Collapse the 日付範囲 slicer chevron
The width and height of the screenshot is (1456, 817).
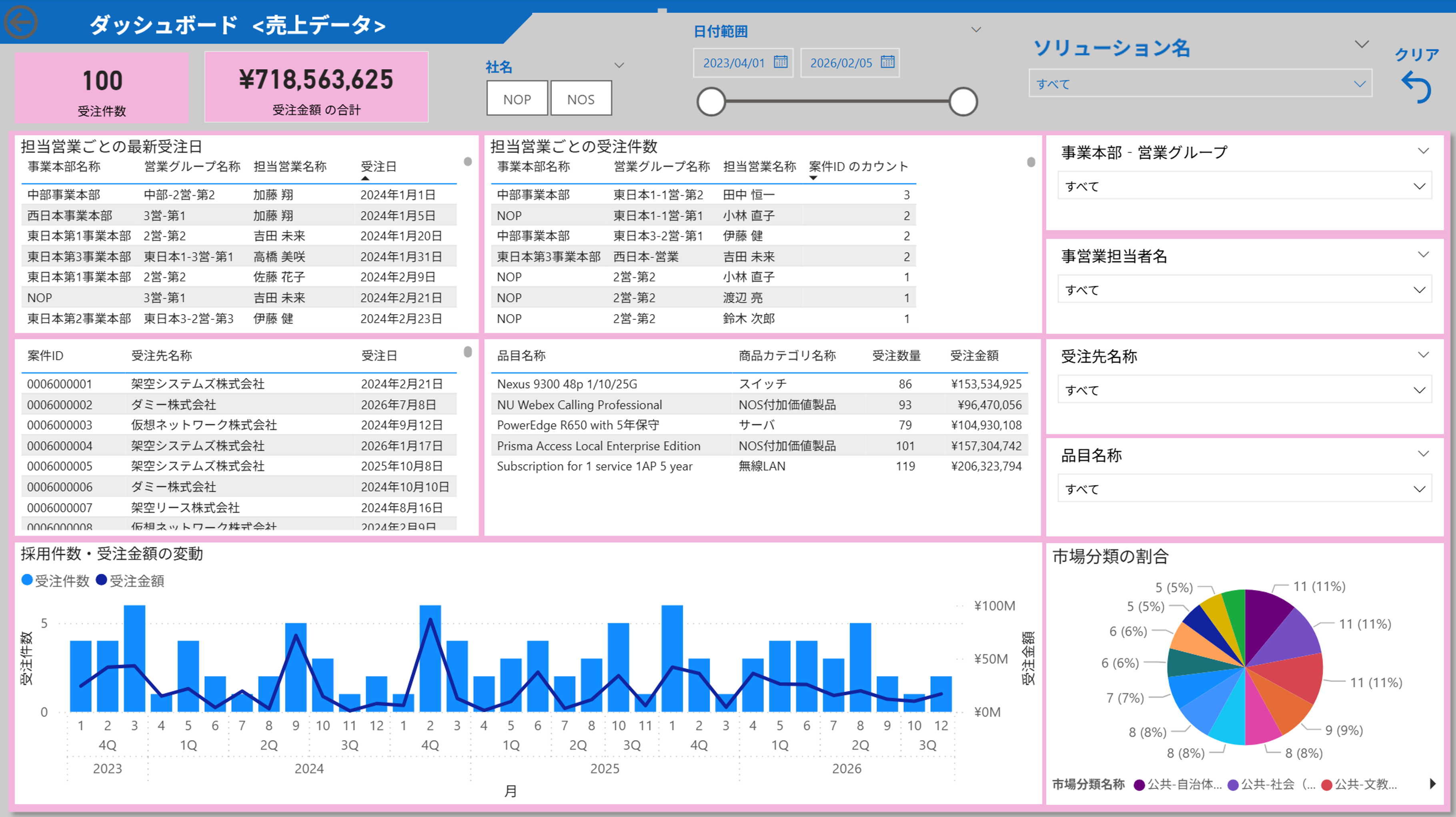click(x=975, y=30)
